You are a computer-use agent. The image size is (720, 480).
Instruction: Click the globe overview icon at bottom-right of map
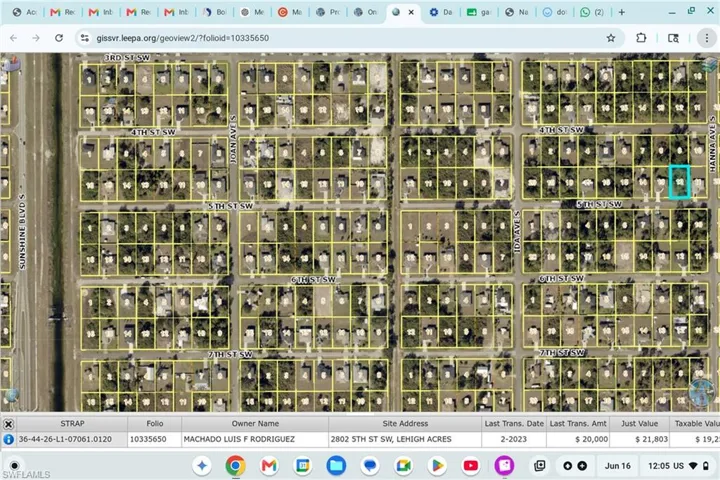(701, 393)
